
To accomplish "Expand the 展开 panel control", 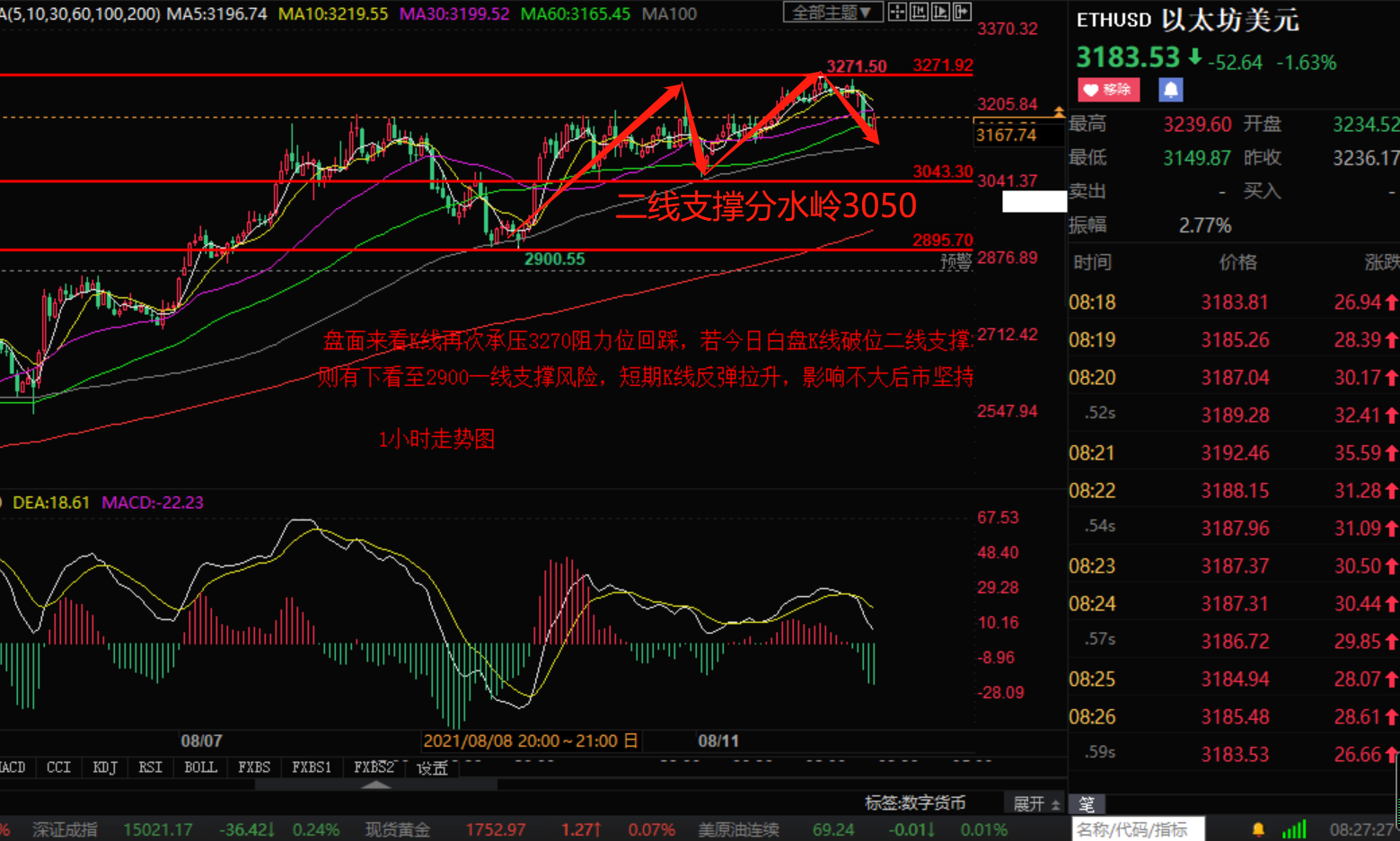I will click(x=1033, y=803).
